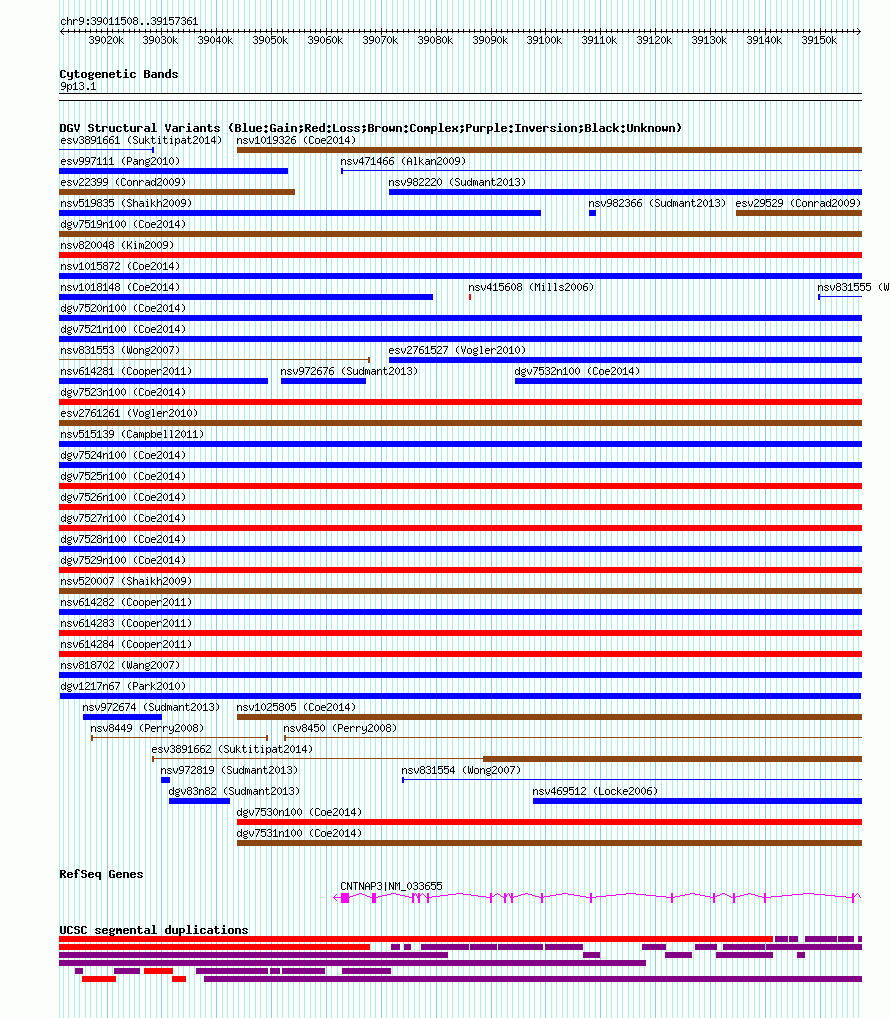
Task: Open dgv7532n100 (Coe2014) entry
Action: pos(577,371)
